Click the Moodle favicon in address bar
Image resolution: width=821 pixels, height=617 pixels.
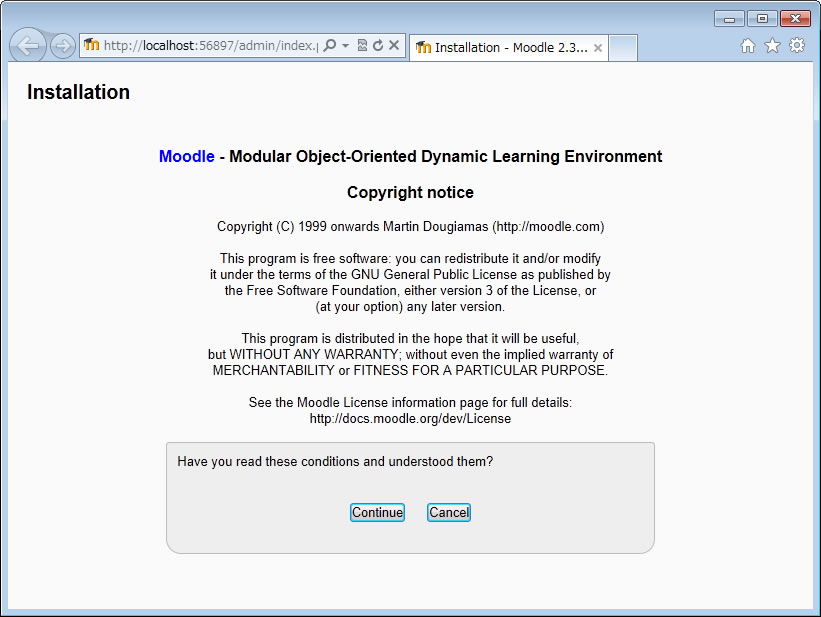click(92, 45)
